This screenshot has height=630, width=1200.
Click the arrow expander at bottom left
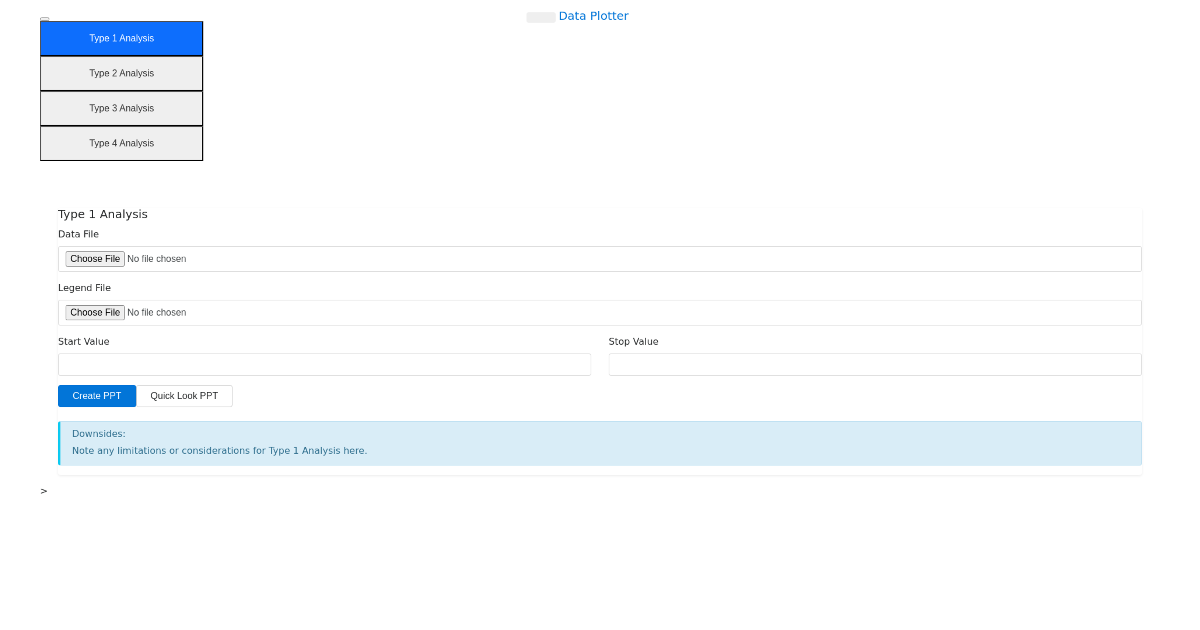[43, 491]
